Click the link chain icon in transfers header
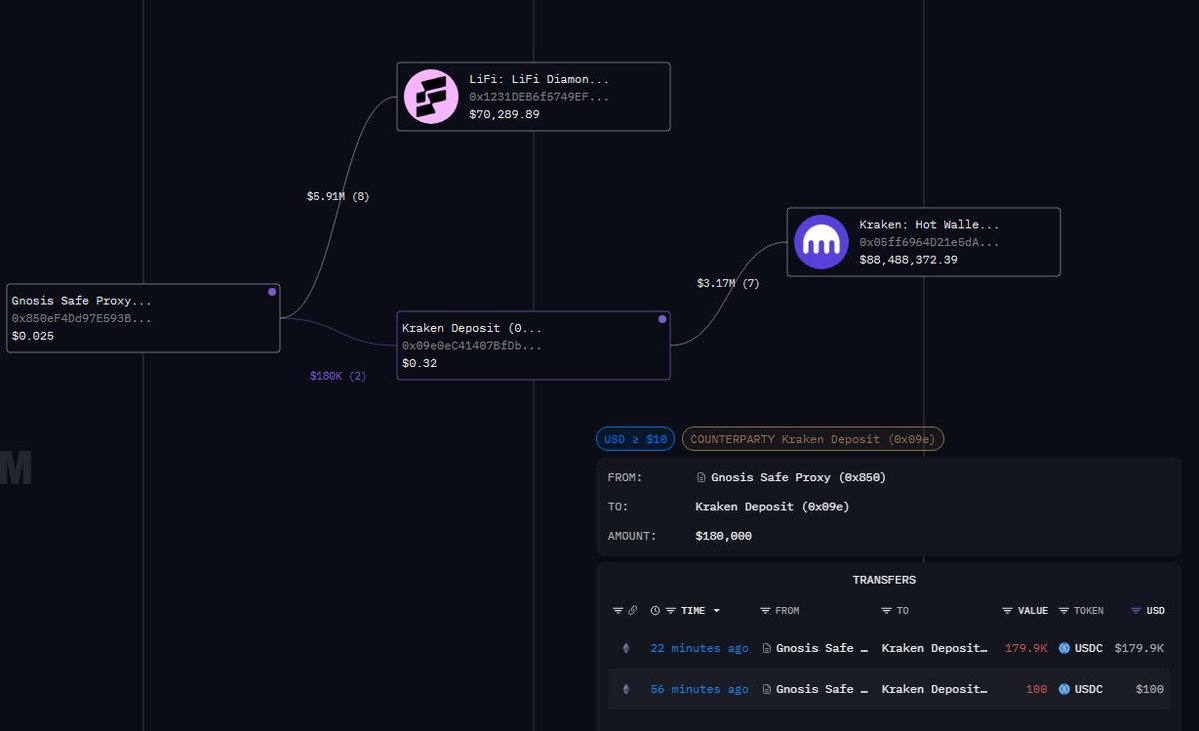Image resolution: width=1199 pixels, height=731 pixels. (x=632, y=610)
